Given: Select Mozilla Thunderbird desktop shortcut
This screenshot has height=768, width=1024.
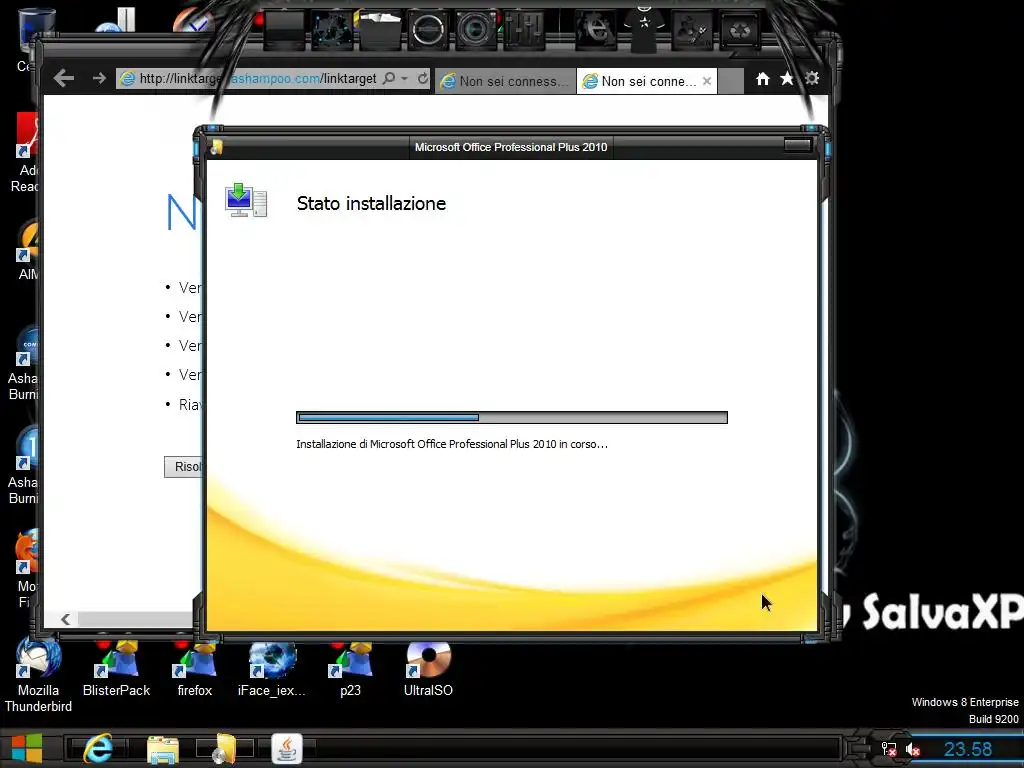Looking at the screenshot, I should pos(38,676).
